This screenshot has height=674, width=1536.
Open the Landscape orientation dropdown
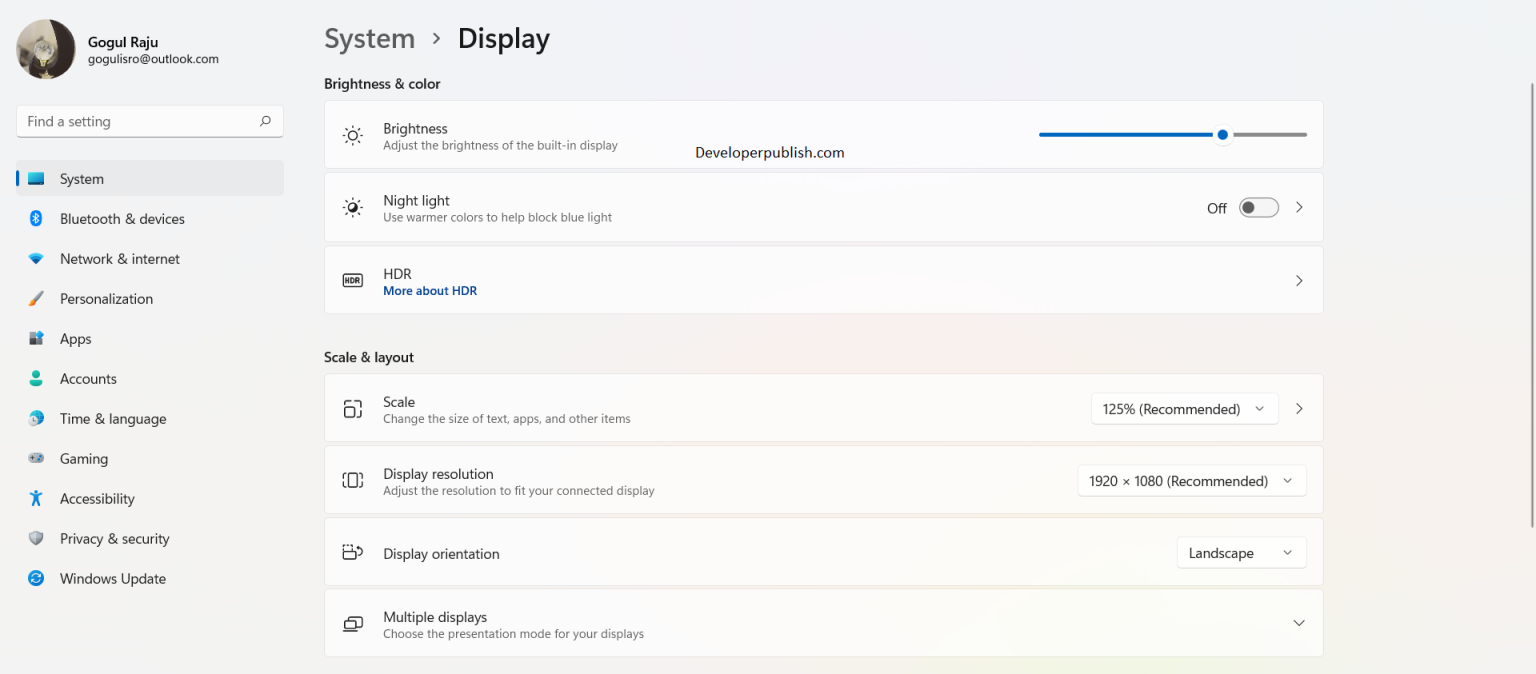[1241, 552]
